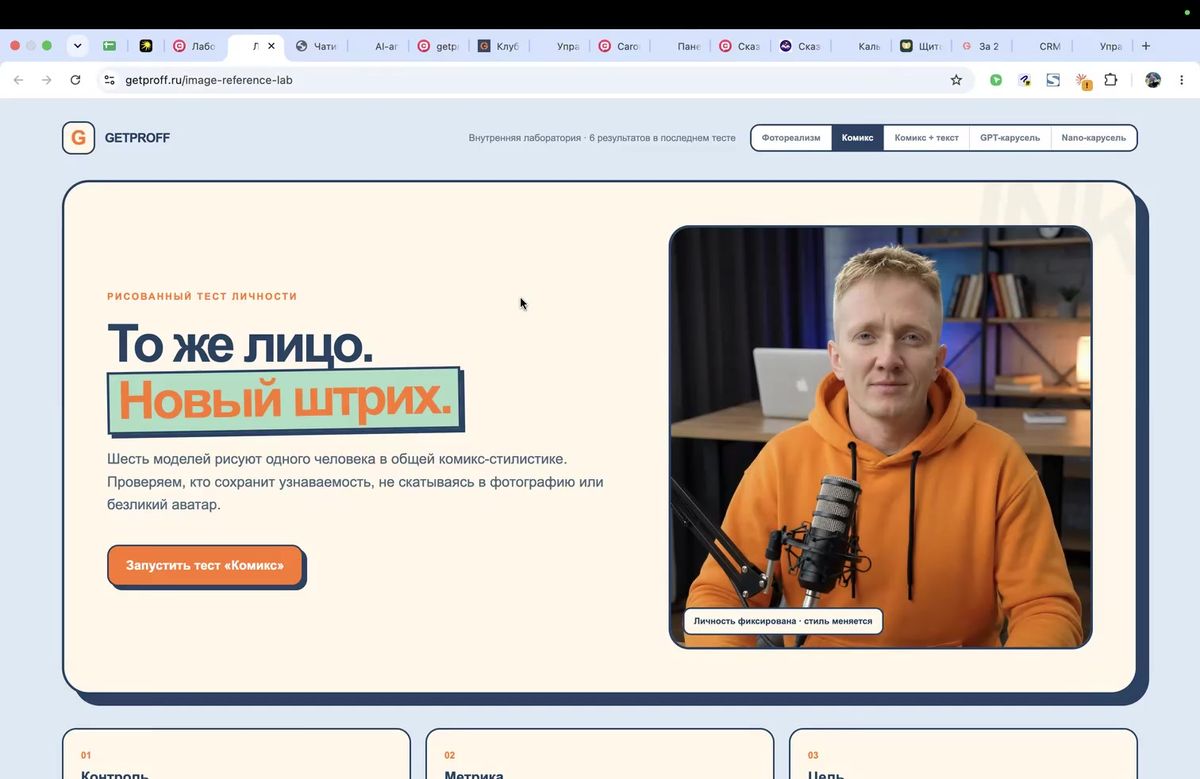Select the 'Фотореализм' mode tab
Image resolution: width=1200 pixels, height=779 pixels.
click(x=791, y=138)
